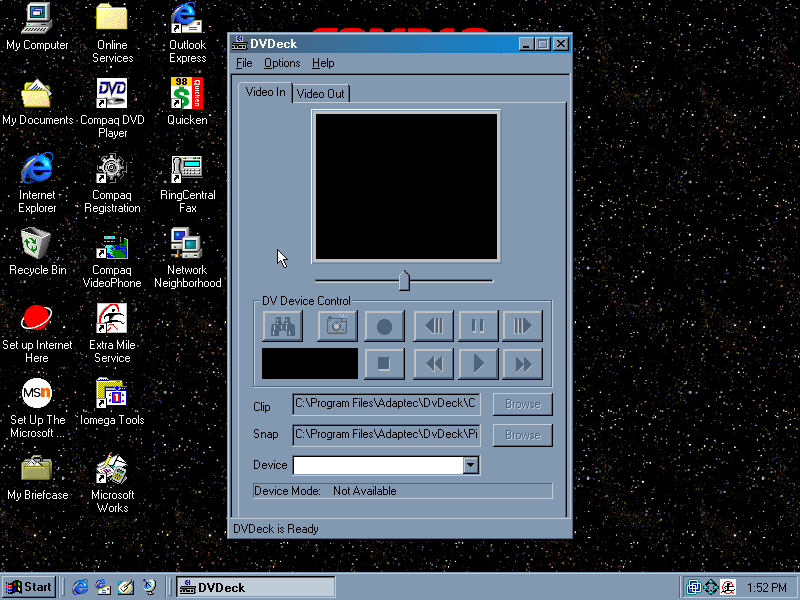Select the Set up Internet Here icon
Viewport: 800px width, 600px height.
37,333
